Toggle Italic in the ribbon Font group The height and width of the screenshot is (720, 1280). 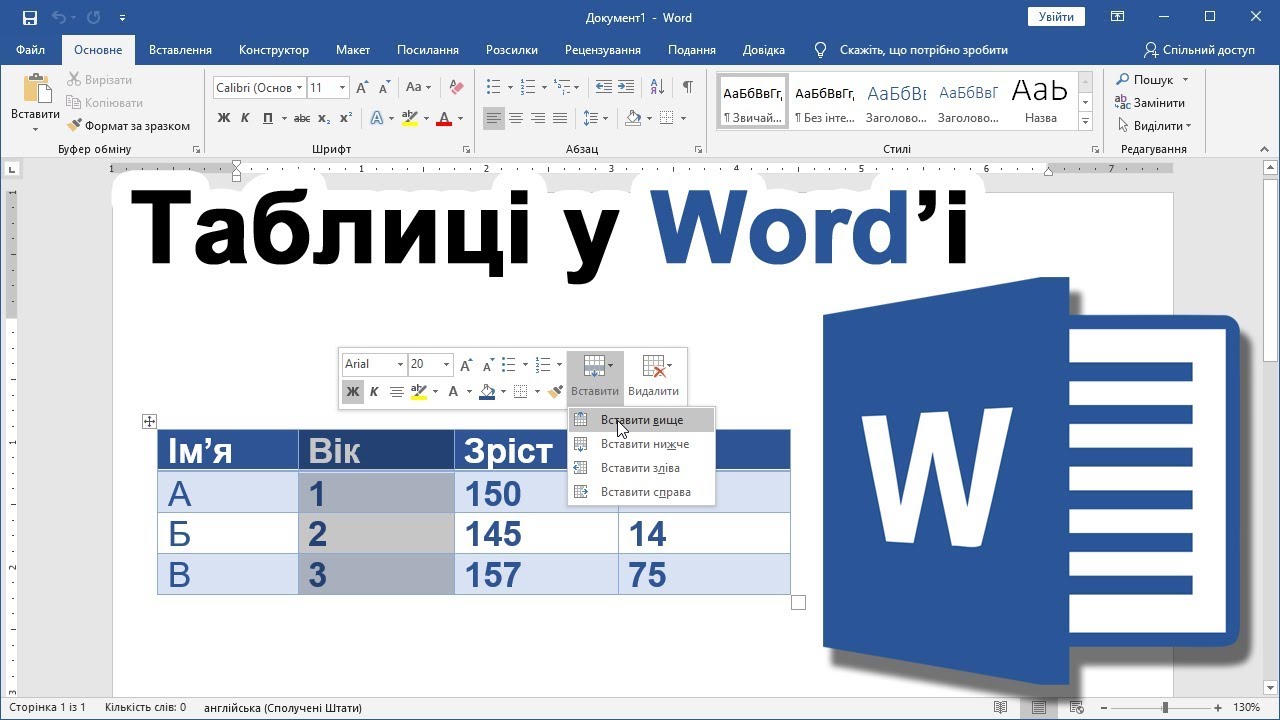pos(246,118)
